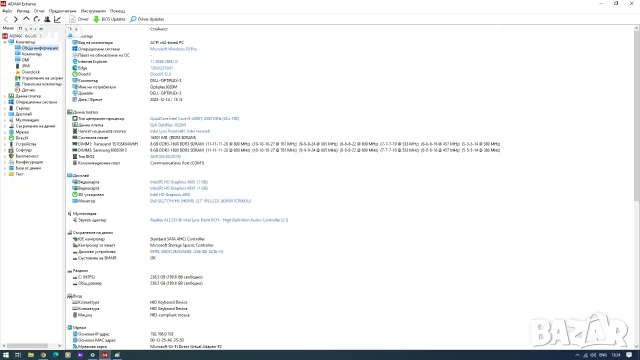Open File Explorer from the taskbar
Screen dimensions: 640x360
click(31, 355)
